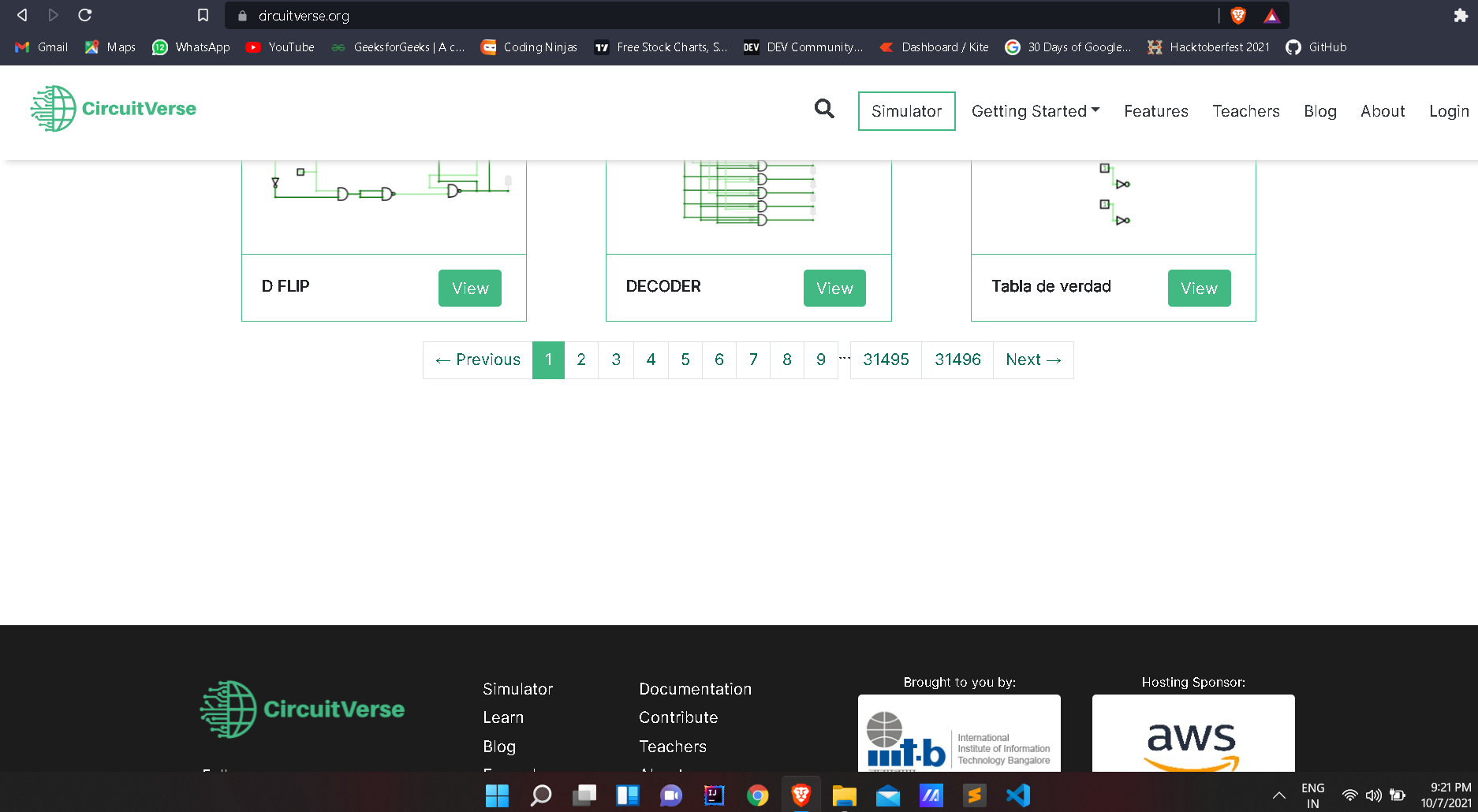Screen dimensions: 1478x812
Task: Open the language switcher showing ENG IN
Action: tap(1312, 794)
